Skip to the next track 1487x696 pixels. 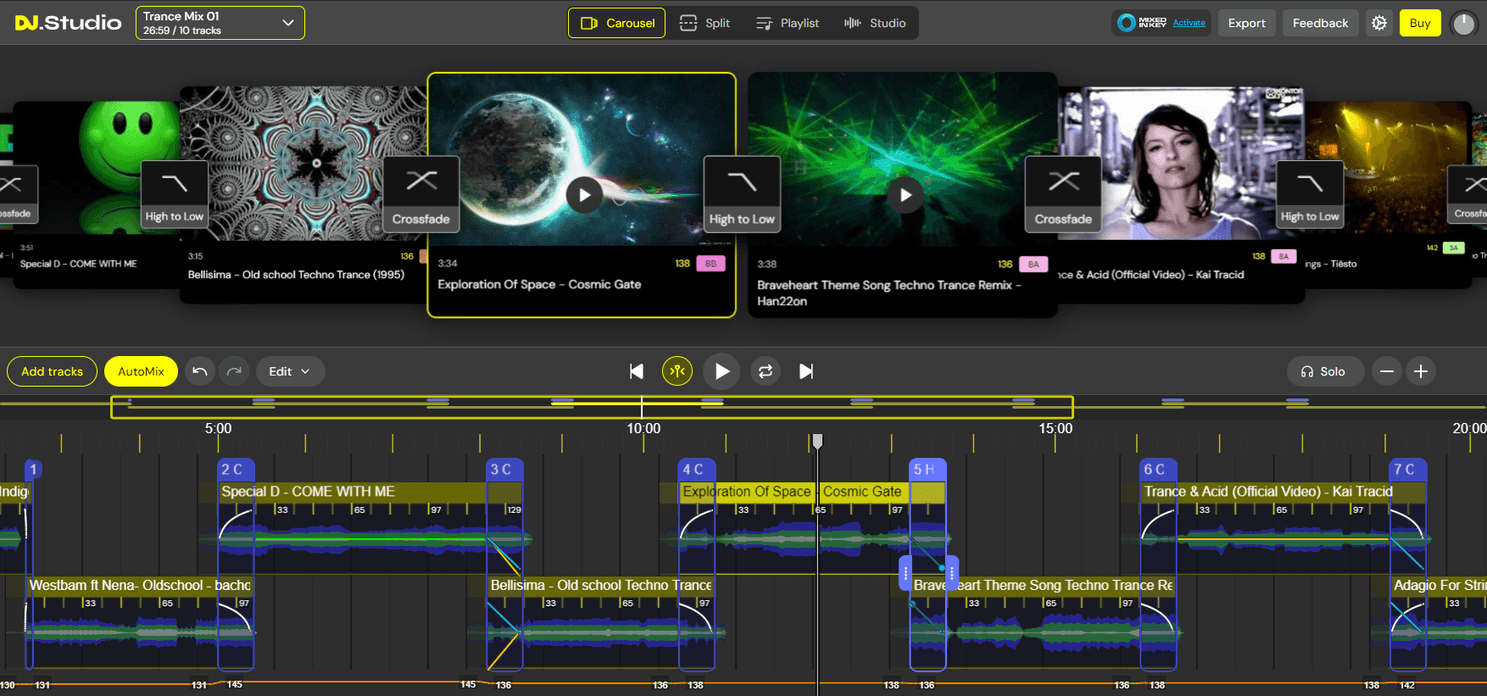tap(806, 371)
